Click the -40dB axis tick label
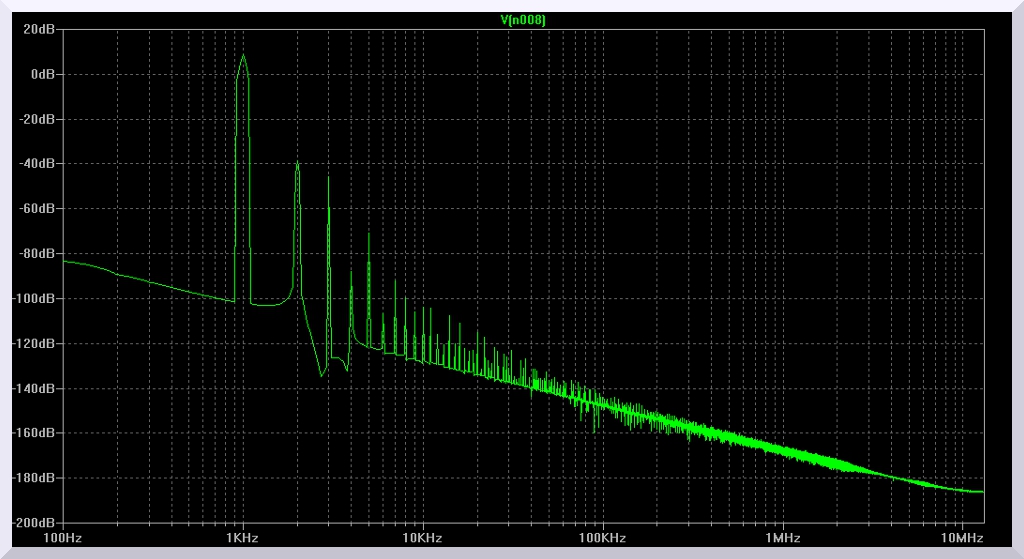 coord(38,164)
